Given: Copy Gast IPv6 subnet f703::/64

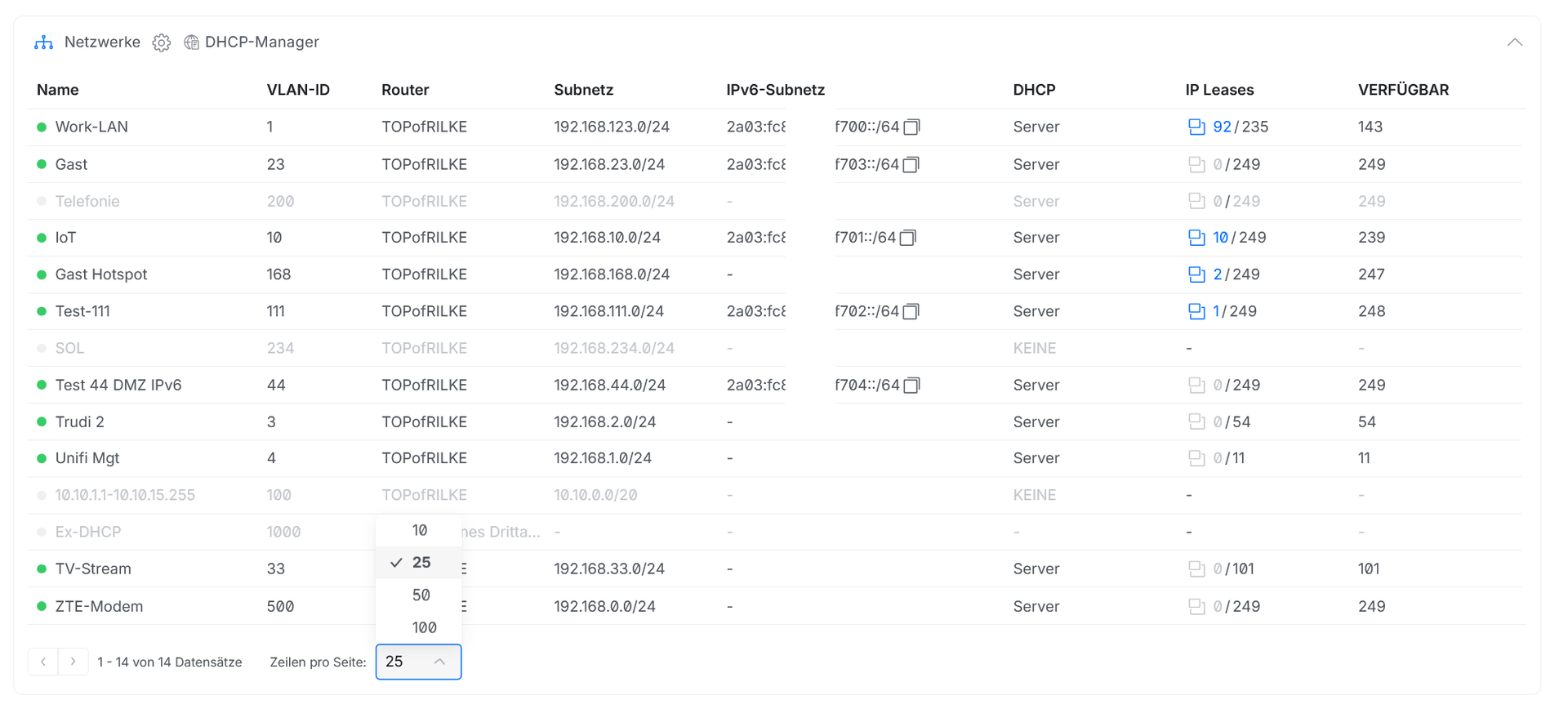Looking at the screenshot, I should (x=911, y=164).
